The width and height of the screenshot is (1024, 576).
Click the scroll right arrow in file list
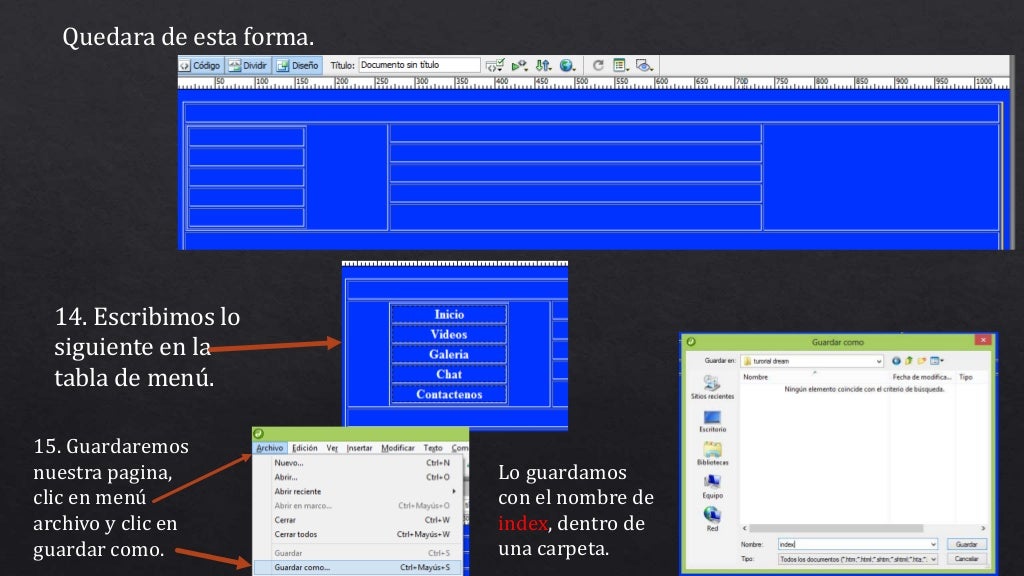(x=983, y=528)
